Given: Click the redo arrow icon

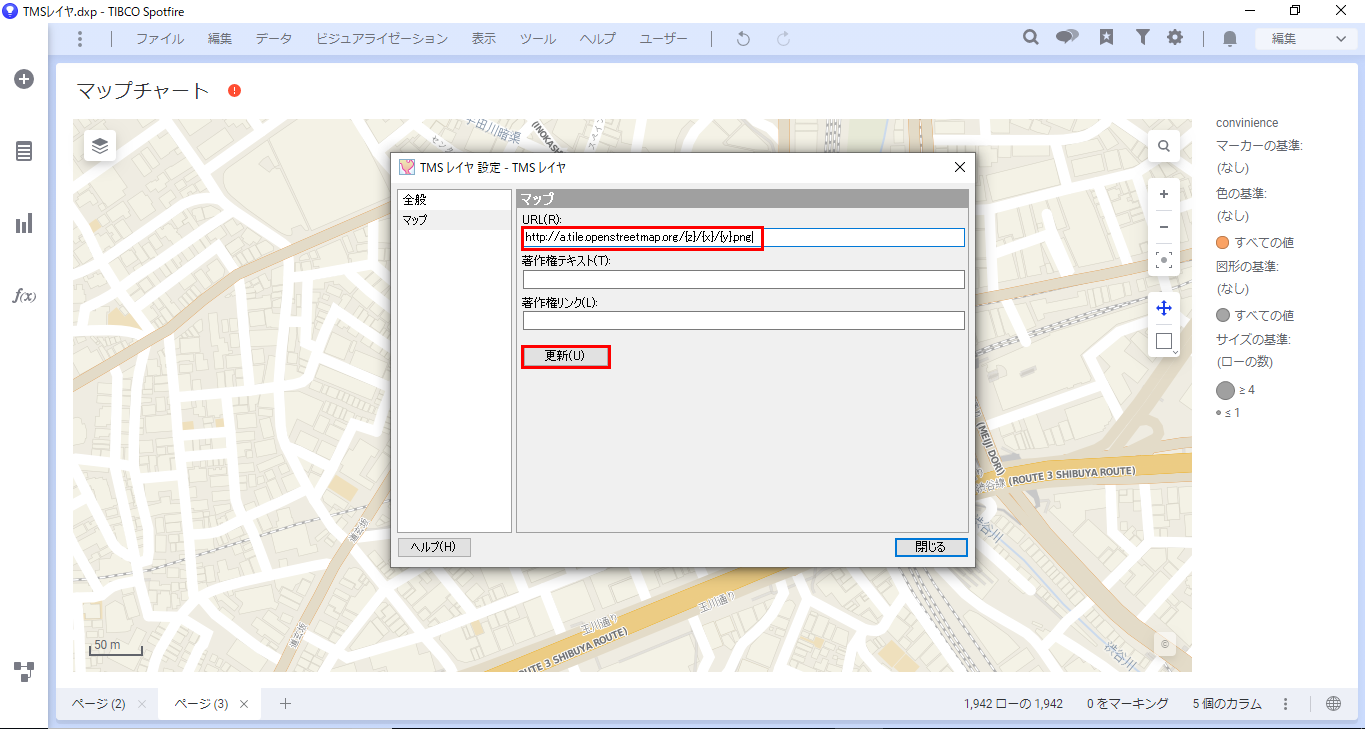Looking at the screenshot, I should 784,39.
